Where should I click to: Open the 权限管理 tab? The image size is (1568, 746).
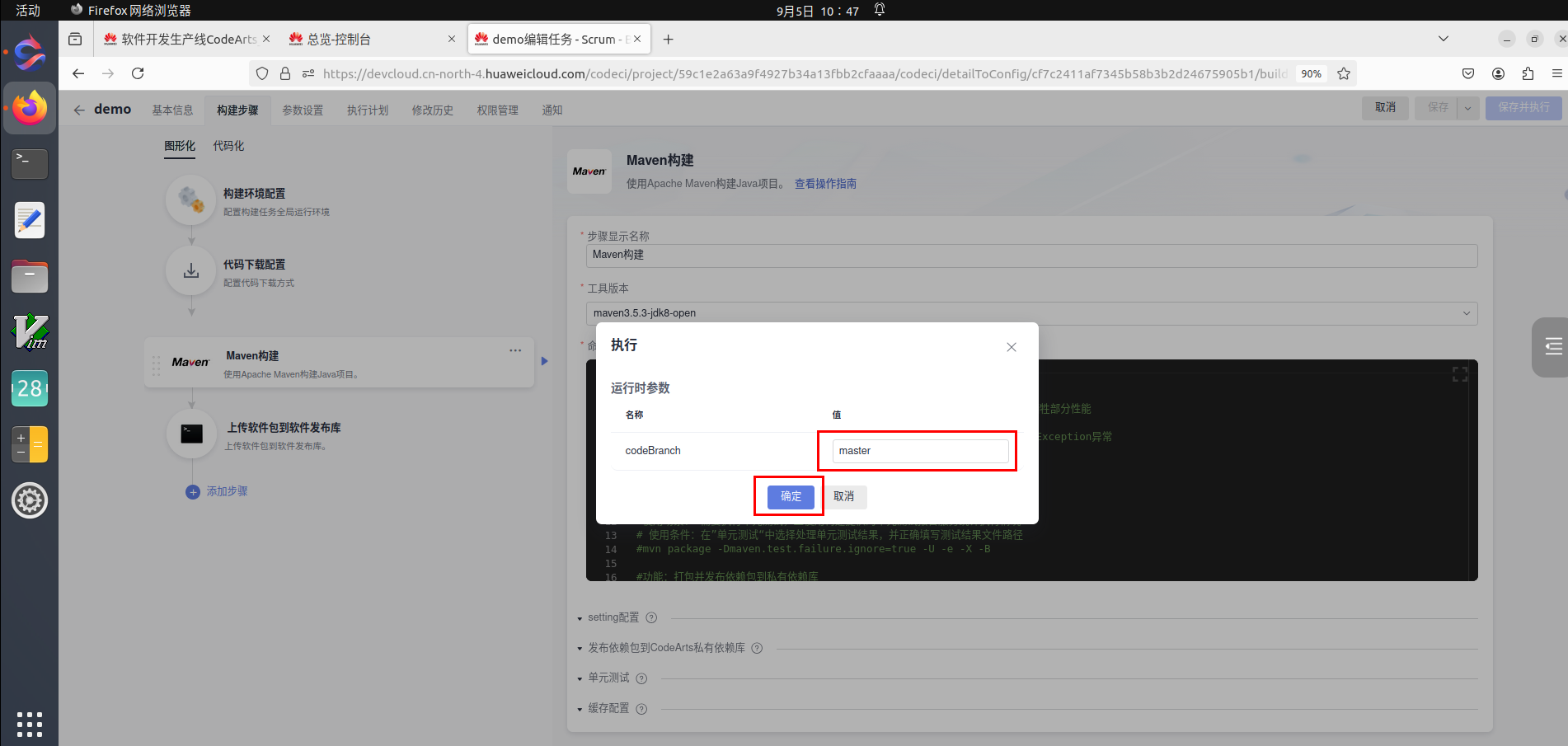[x=498, y=110]
